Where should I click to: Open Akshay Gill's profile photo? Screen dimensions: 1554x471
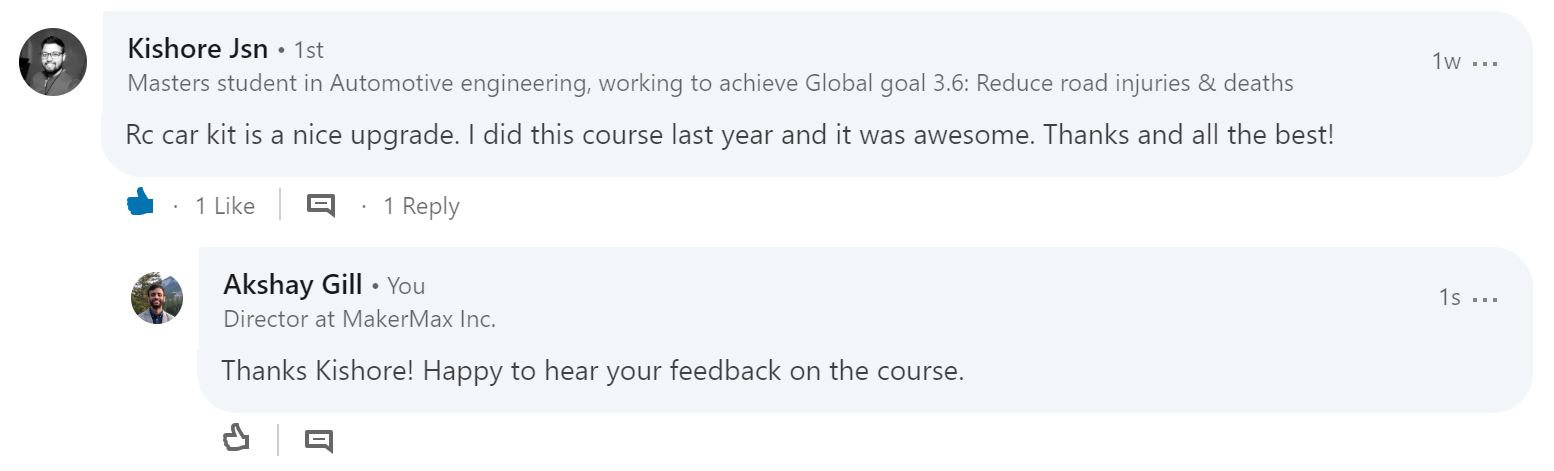pyautogui.click(x=157, y=298)
